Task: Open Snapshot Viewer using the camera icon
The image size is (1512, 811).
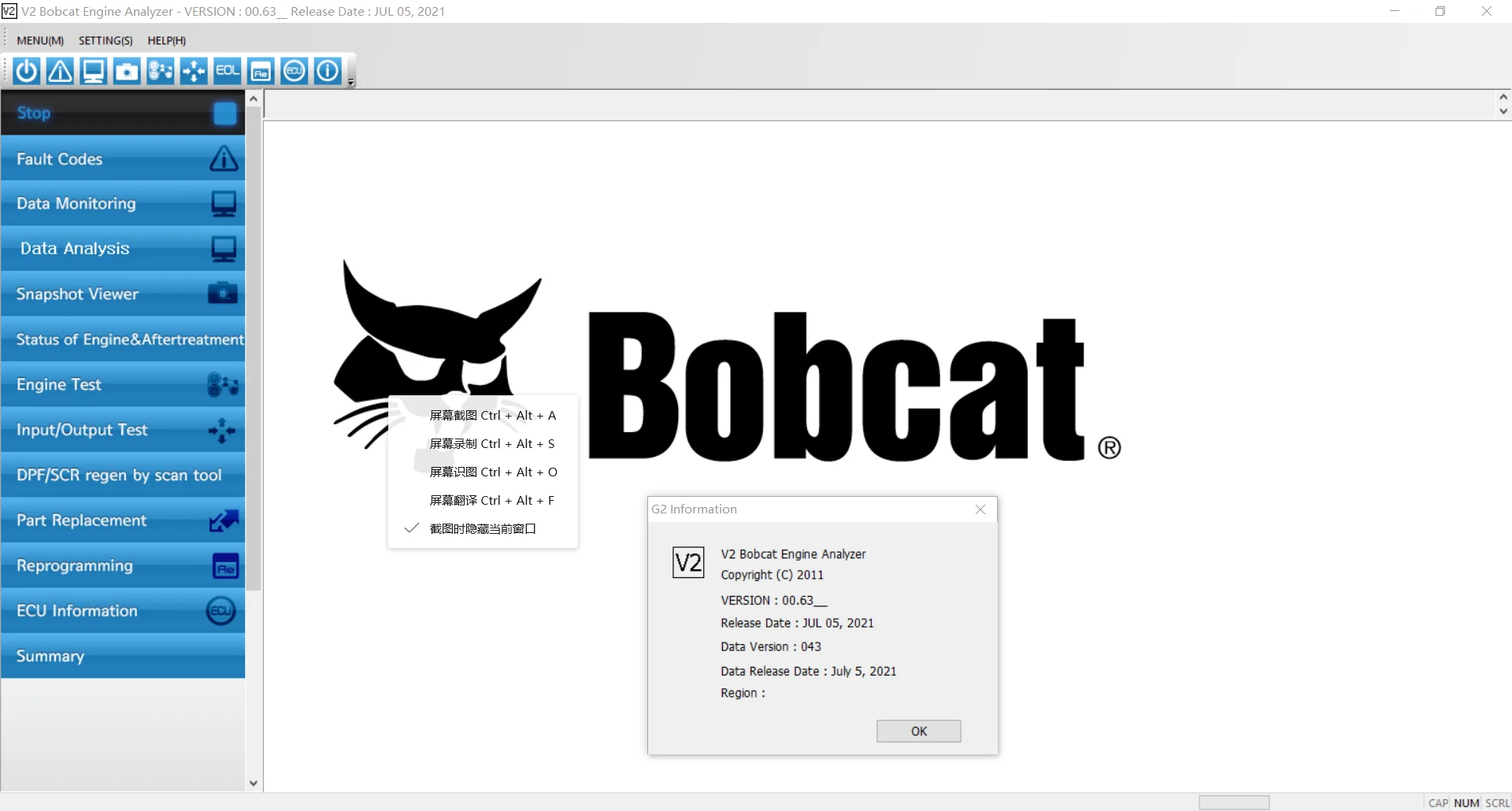Action: [x=127, y=70]
